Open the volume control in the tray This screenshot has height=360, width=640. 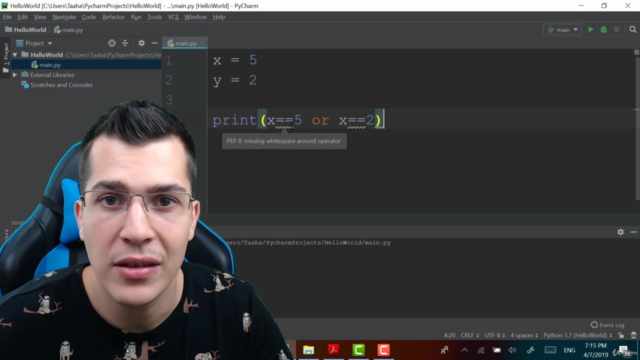512,350
